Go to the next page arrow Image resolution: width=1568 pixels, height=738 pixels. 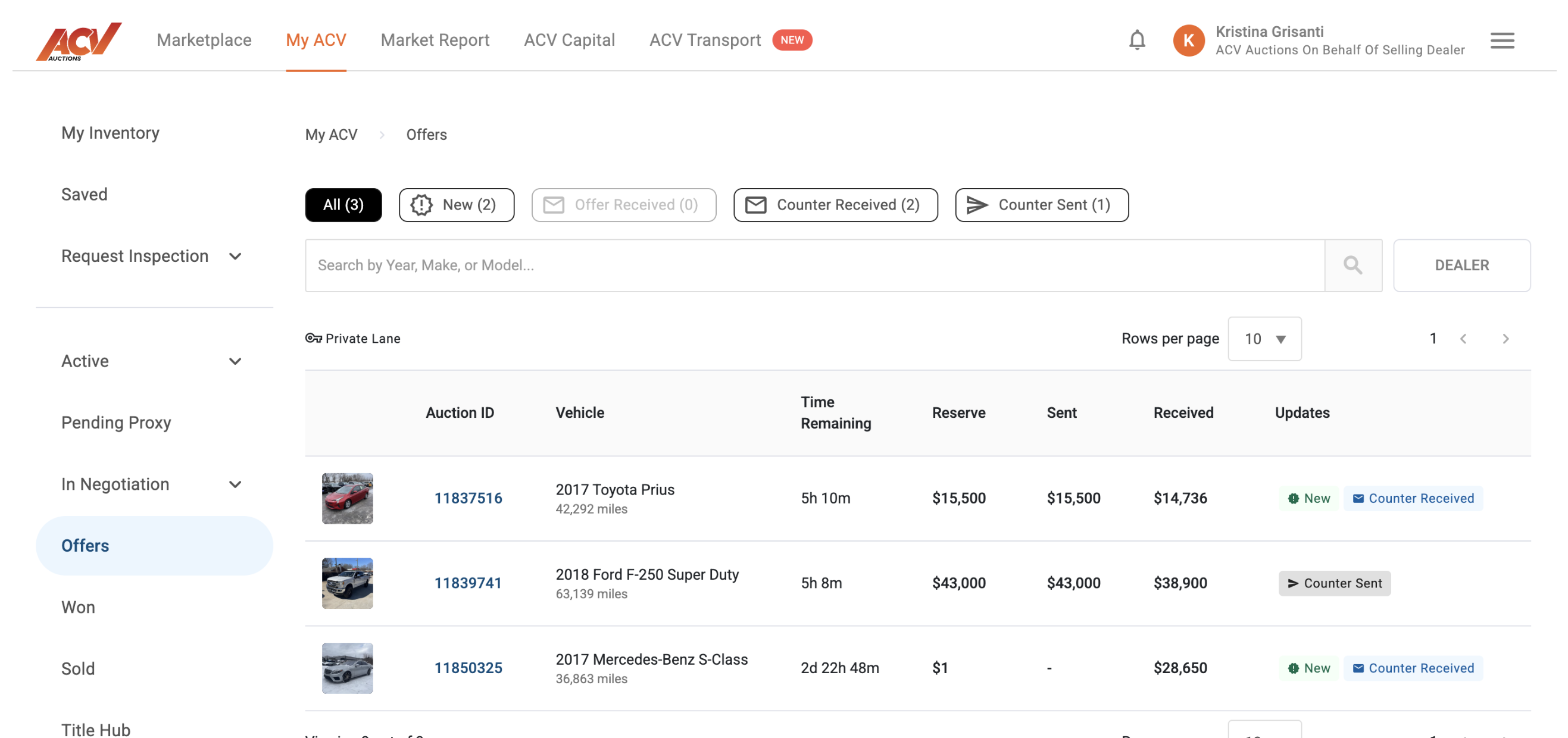point(1505,338)
